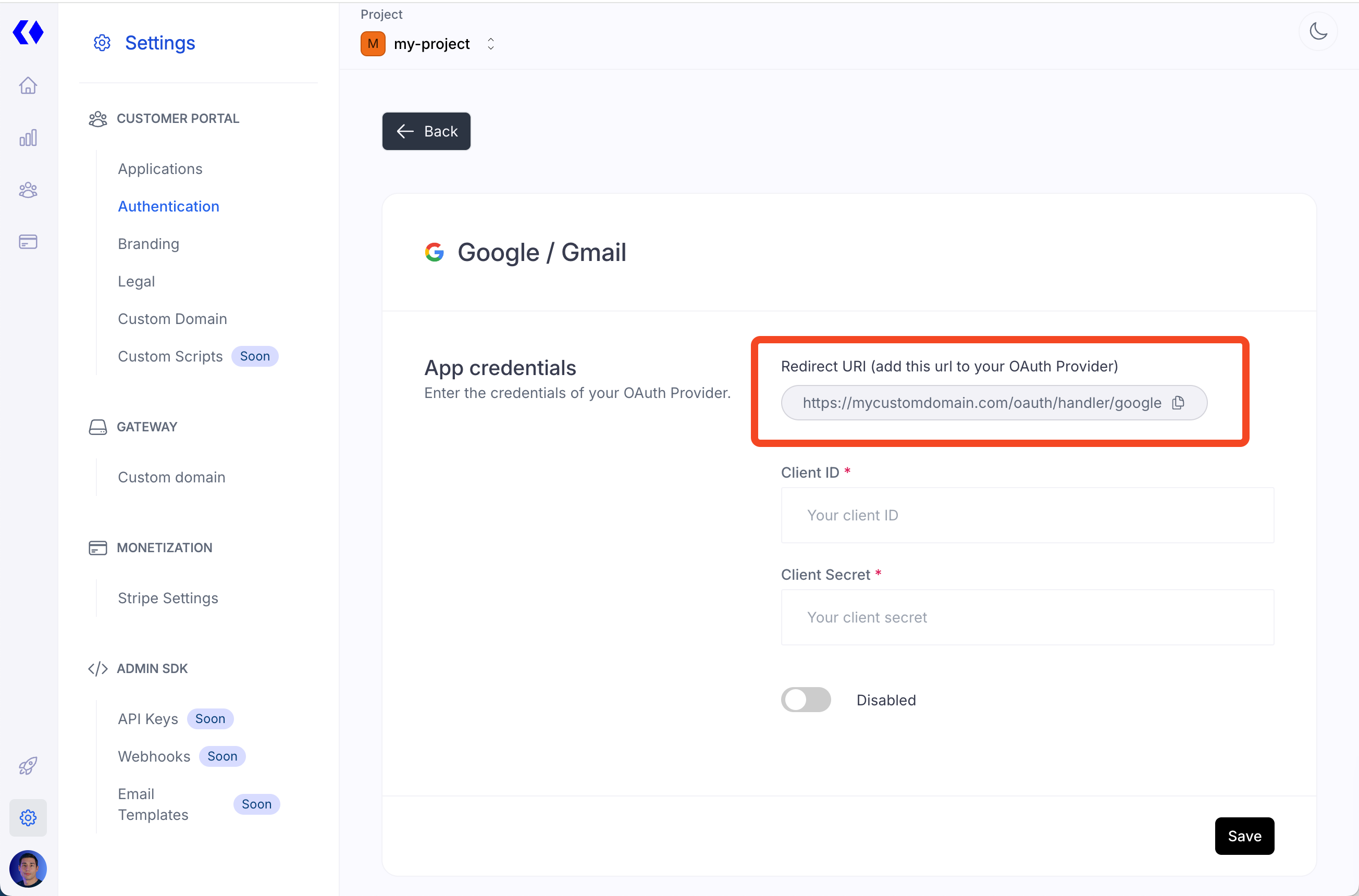Viewport: 1359px width, 896px height.
Task: Click the app logo in the top left
Action: point(28,32)
